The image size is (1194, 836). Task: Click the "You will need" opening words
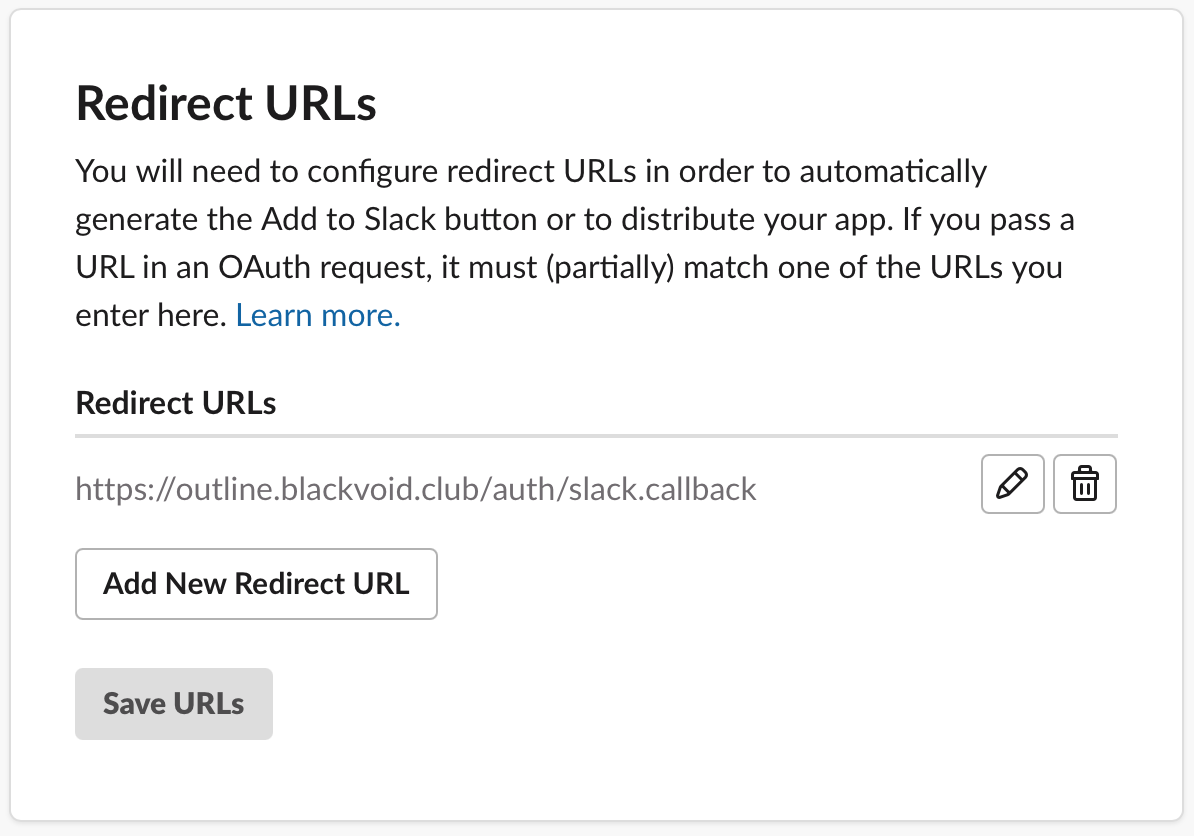146,171
